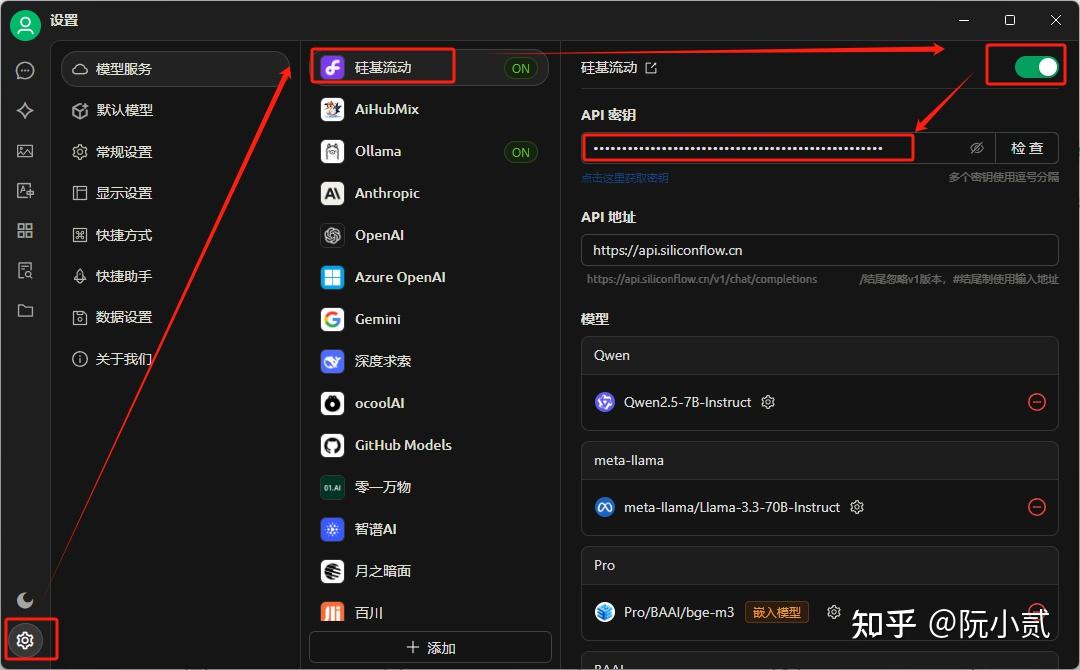Open settings for Qwen2.5-7B-Instruct model

pyautogui.click(x=768, y=402)
